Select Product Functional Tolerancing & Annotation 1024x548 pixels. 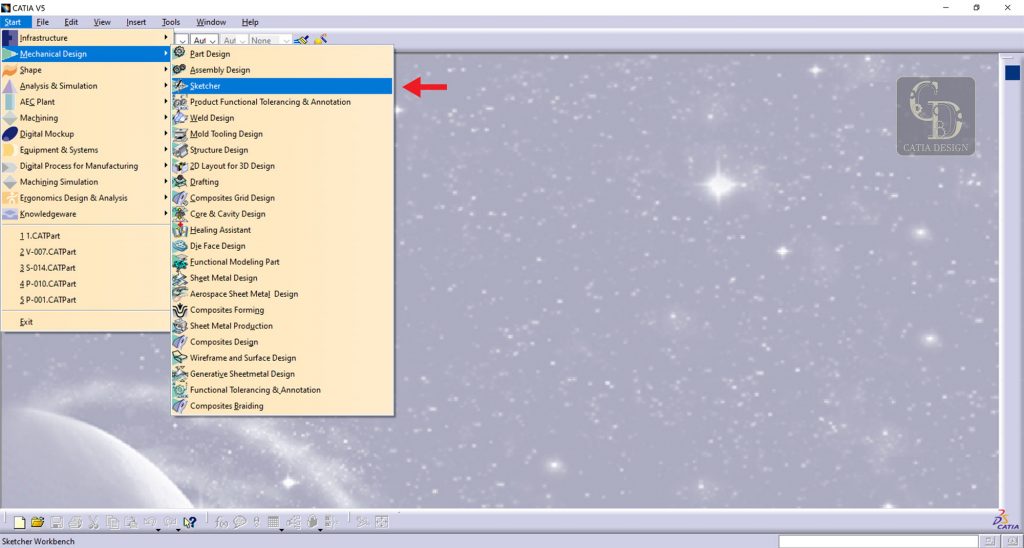[282, 102]
